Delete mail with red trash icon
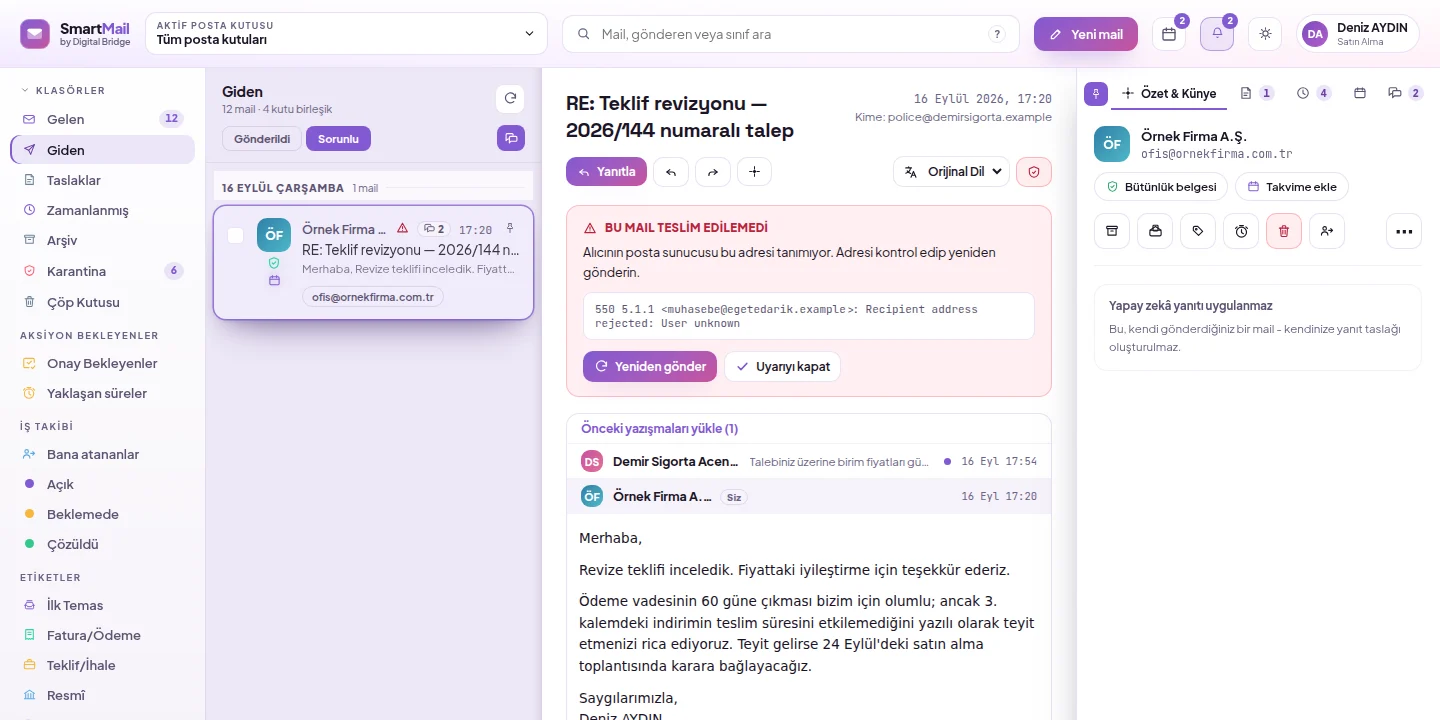 pyautogui.click(x=1284, y=231)
